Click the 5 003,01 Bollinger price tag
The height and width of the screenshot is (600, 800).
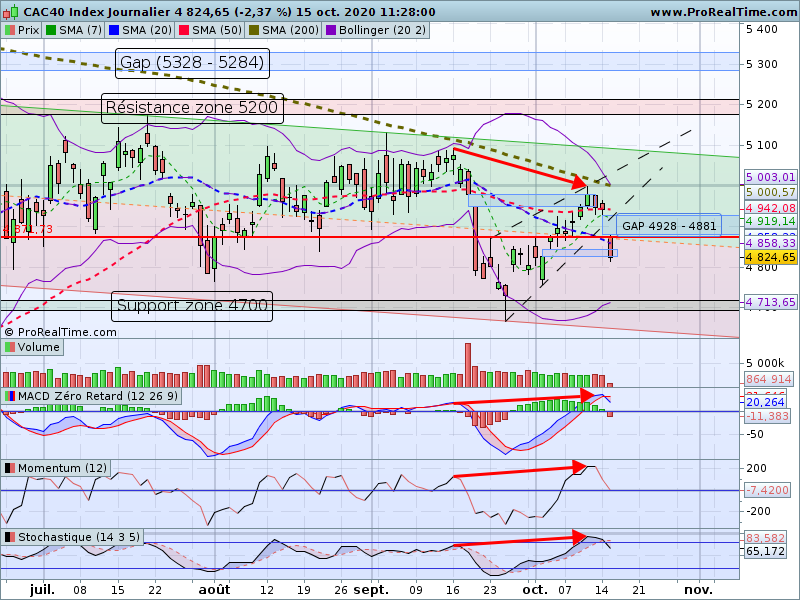[x=770, y=178]
